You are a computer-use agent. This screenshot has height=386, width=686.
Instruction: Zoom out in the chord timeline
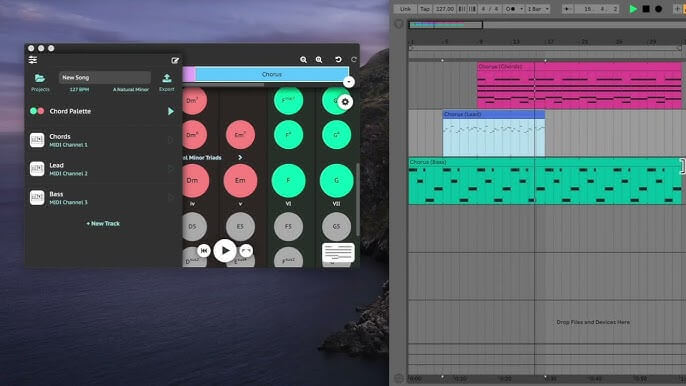tap(303, 60)
